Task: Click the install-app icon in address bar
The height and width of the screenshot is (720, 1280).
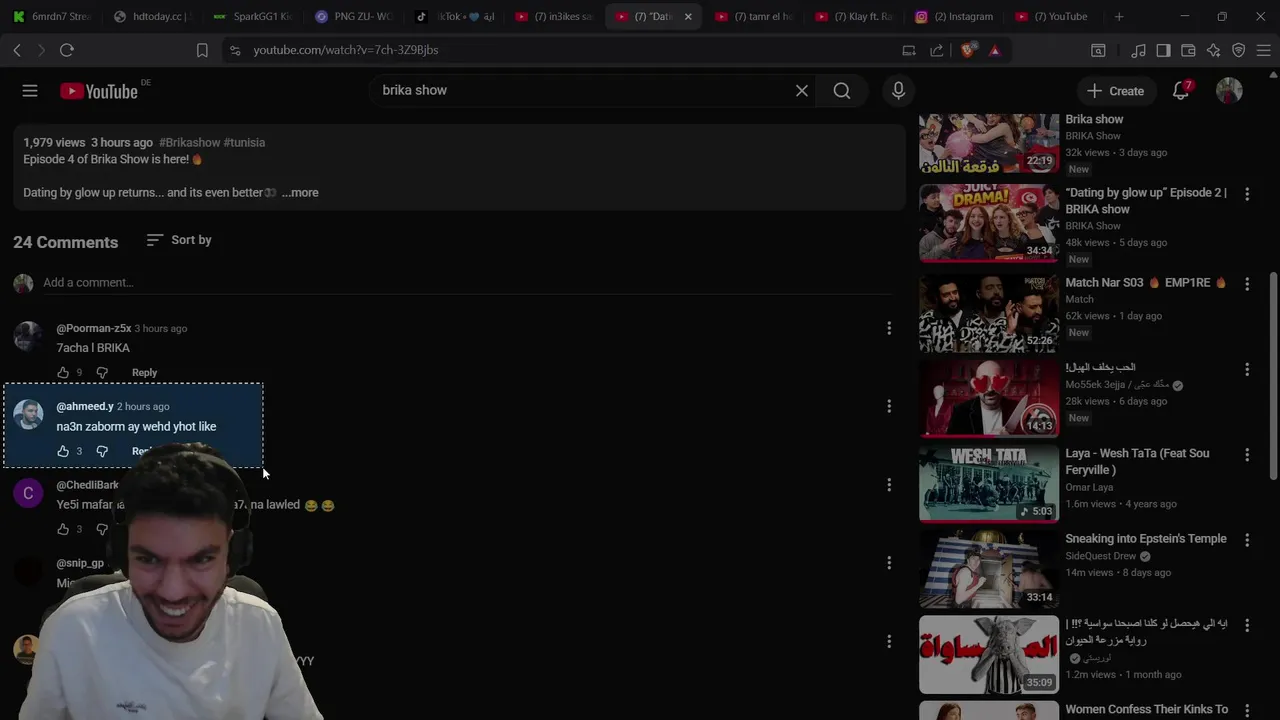Action: tap(909, 50)
